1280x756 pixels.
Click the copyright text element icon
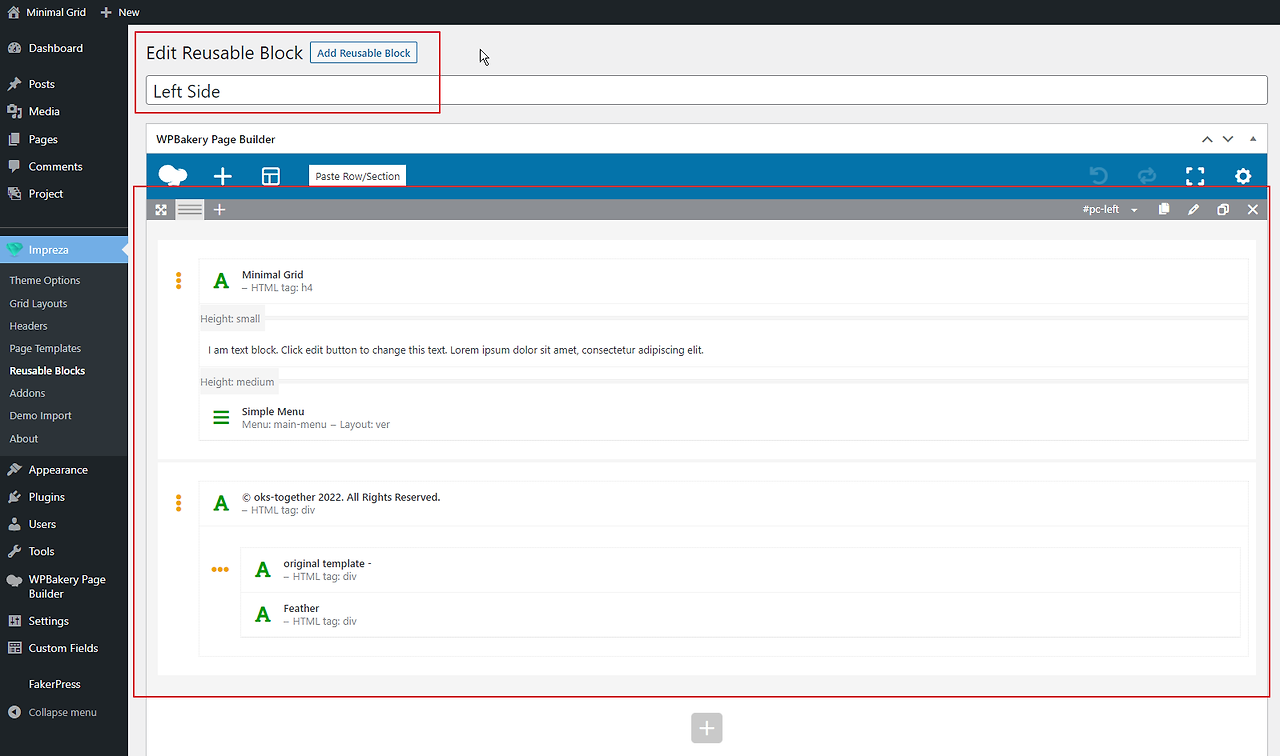click(221, 503)
